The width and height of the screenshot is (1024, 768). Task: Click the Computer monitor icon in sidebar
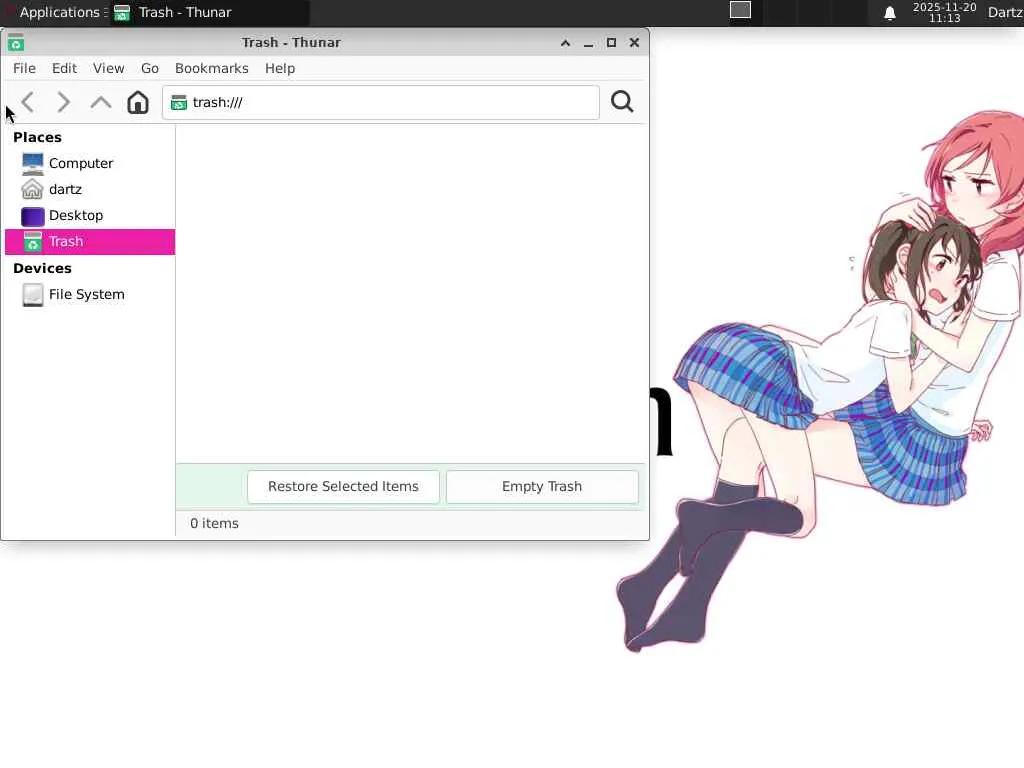(x=33, y=163)
